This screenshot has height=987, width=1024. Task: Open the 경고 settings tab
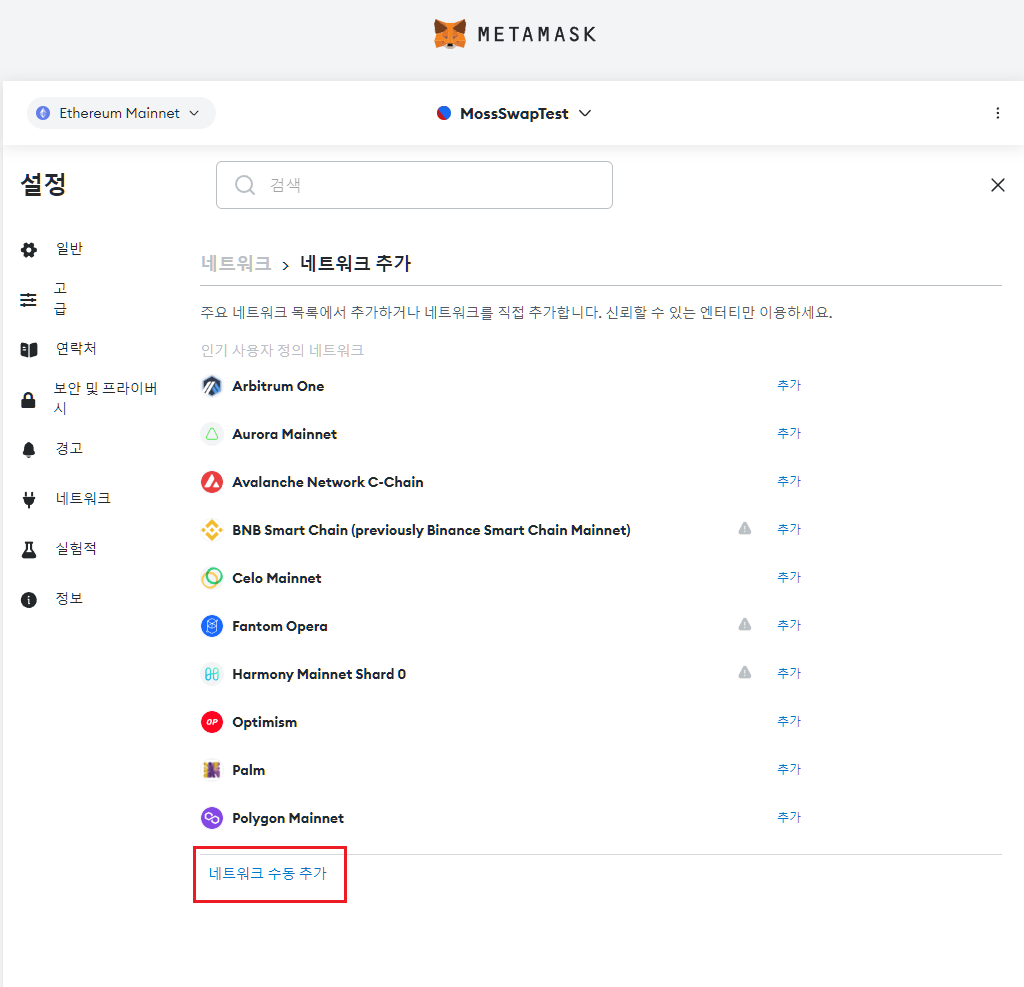click(x=69, y=449)
